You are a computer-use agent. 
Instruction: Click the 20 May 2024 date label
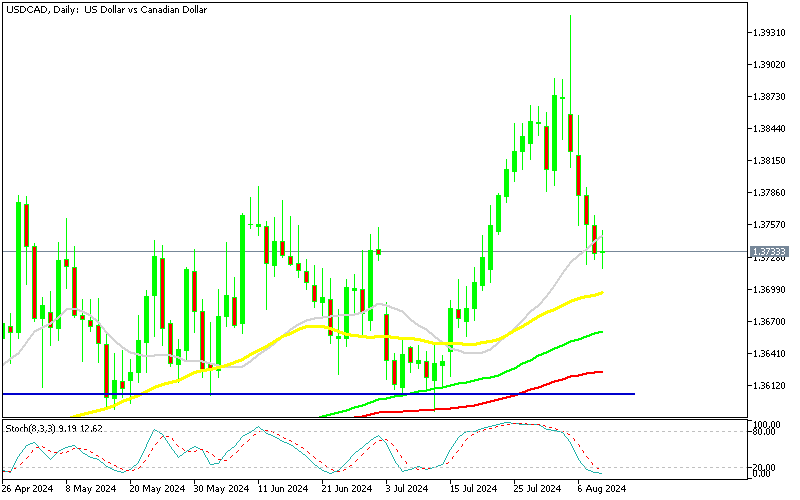(157, 489)
